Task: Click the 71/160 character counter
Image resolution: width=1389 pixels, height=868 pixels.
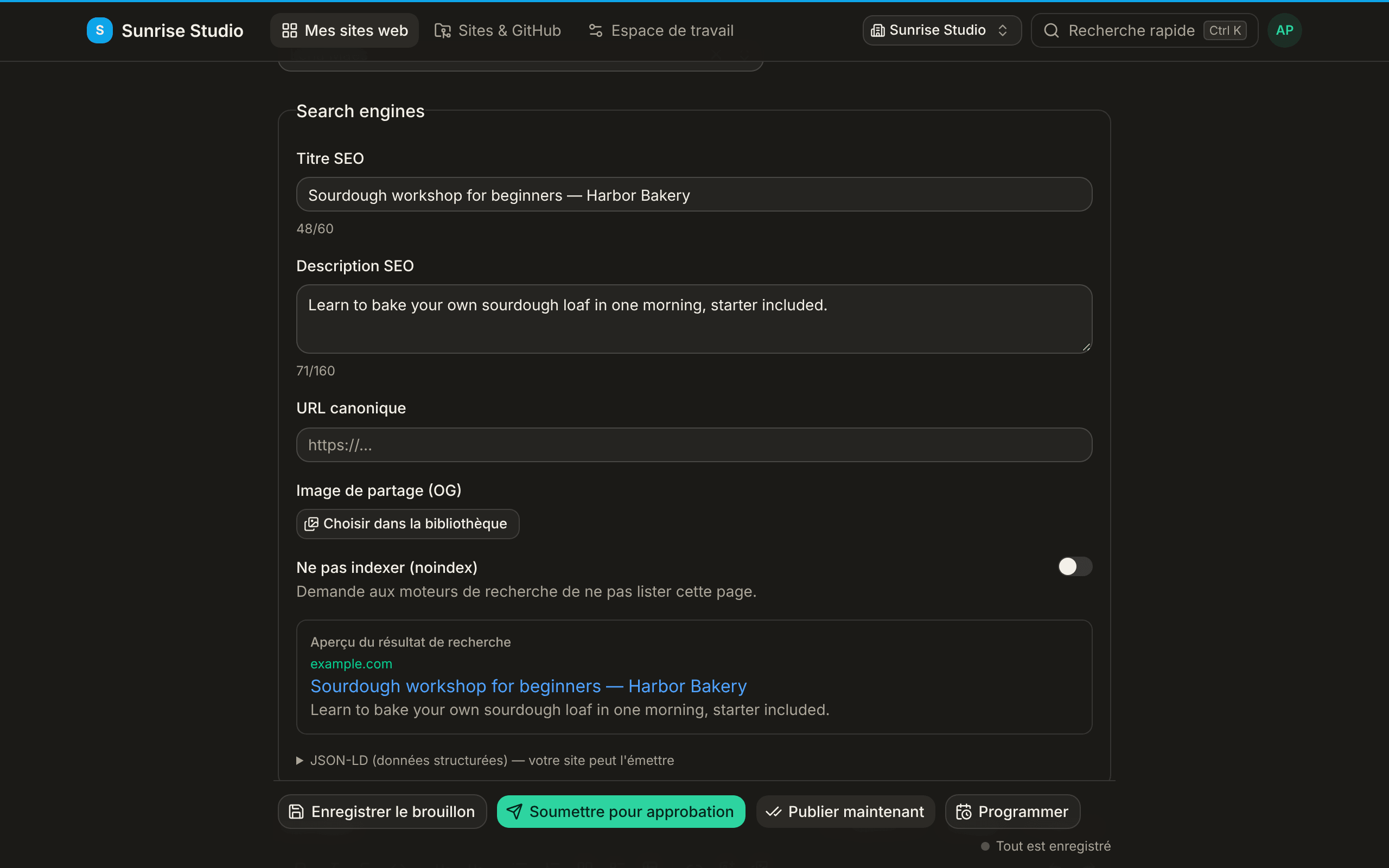Action: click(x=315, y=371)
